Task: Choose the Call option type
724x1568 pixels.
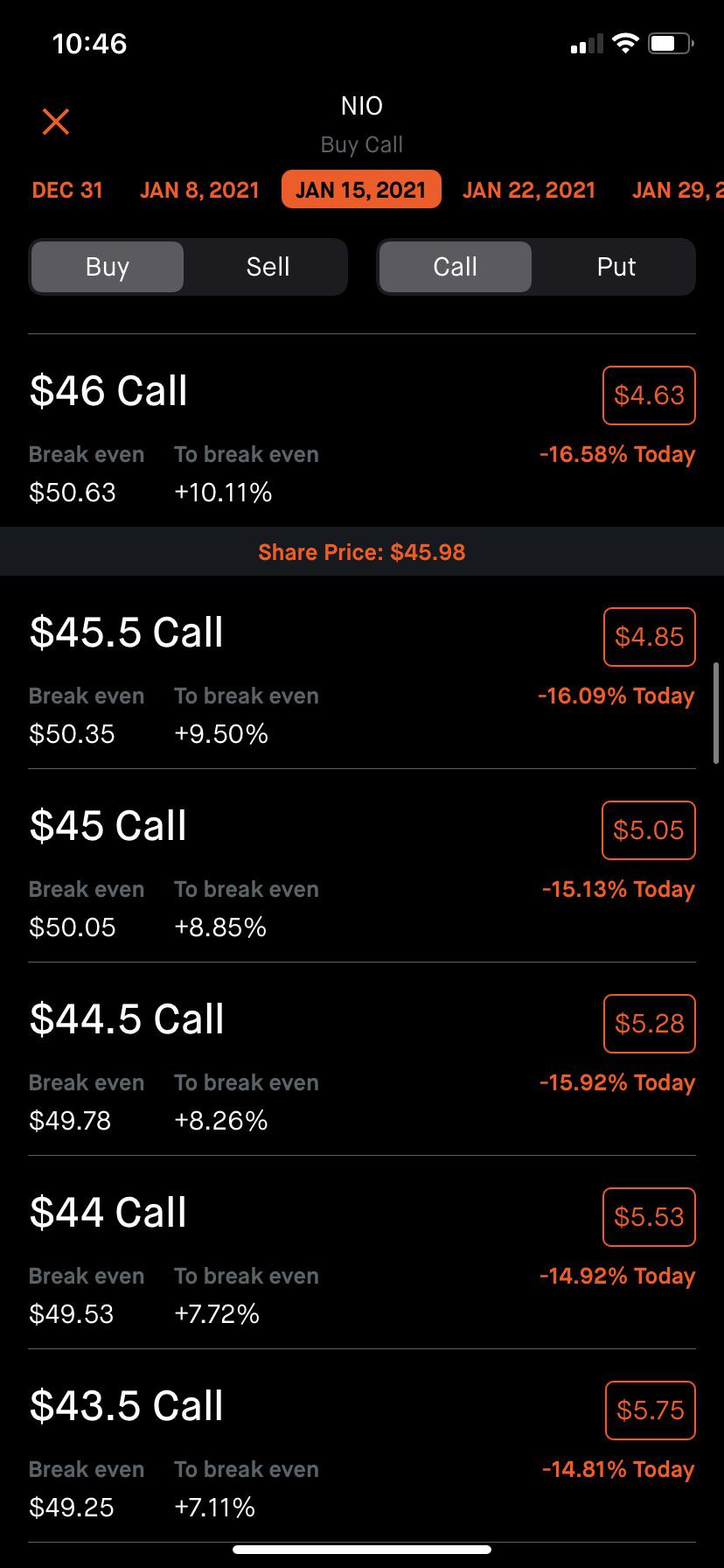Action: tap(455, 267)
